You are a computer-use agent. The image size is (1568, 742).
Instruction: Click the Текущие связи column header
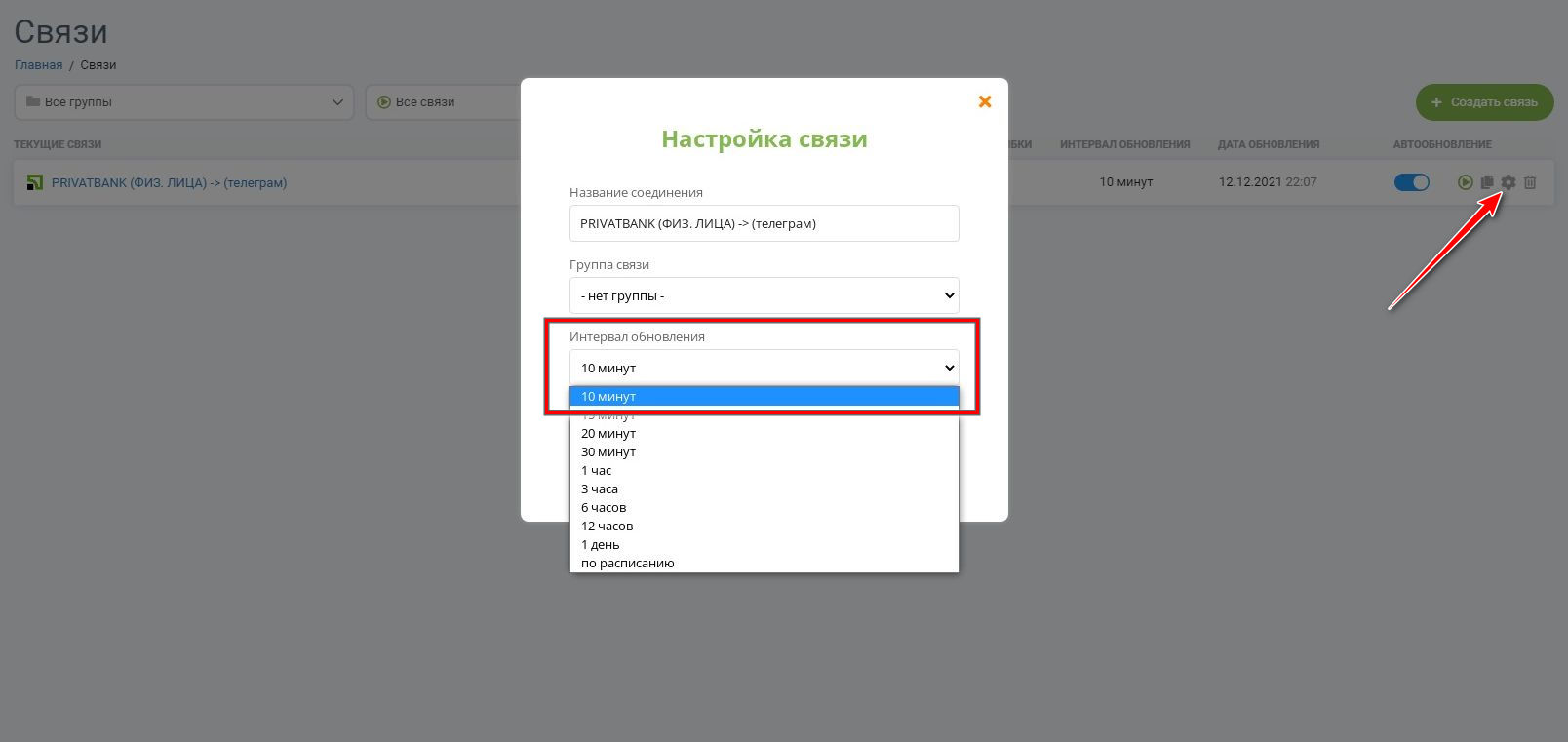click(58, 144)
